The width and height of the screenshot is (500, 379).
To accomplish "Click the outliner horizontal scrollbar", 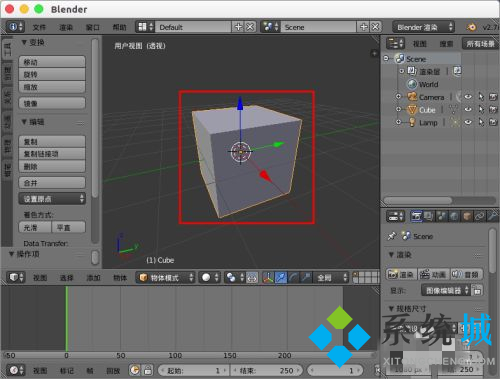I will point(418,200).
